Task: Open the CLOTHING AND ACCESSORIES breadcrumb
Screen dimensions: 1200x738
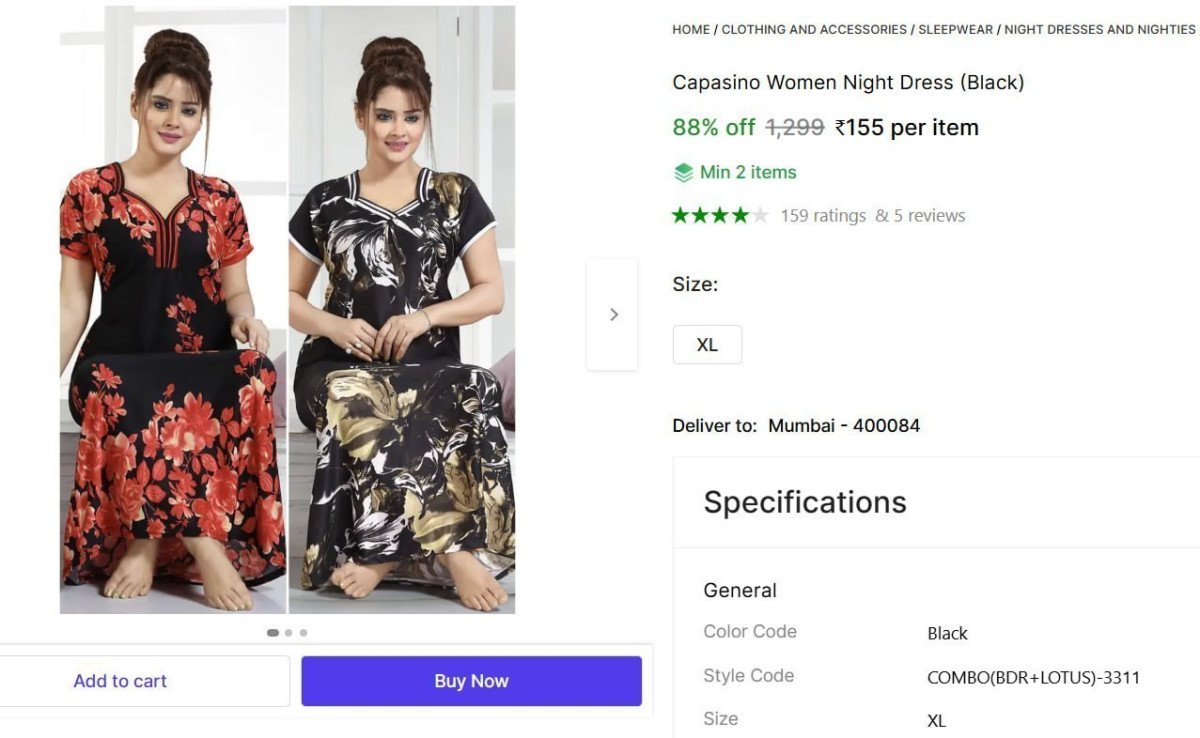Action: 811,29
